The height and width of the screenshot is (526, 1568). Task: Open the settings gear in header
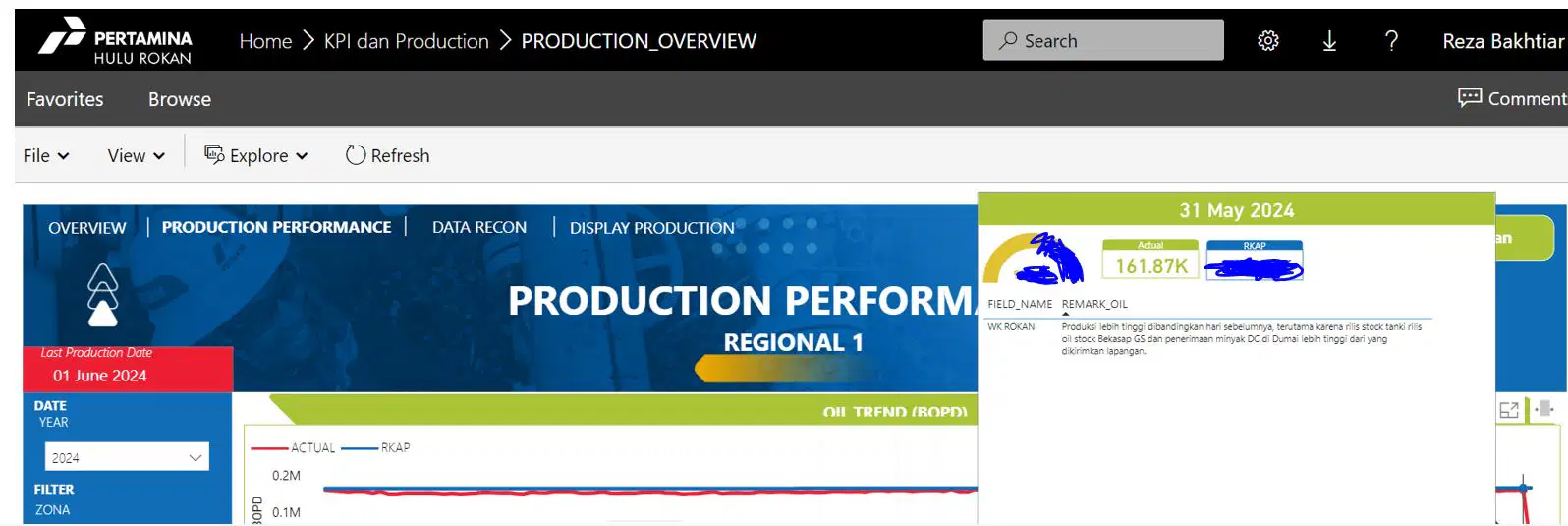click(x=1268, y=40)
